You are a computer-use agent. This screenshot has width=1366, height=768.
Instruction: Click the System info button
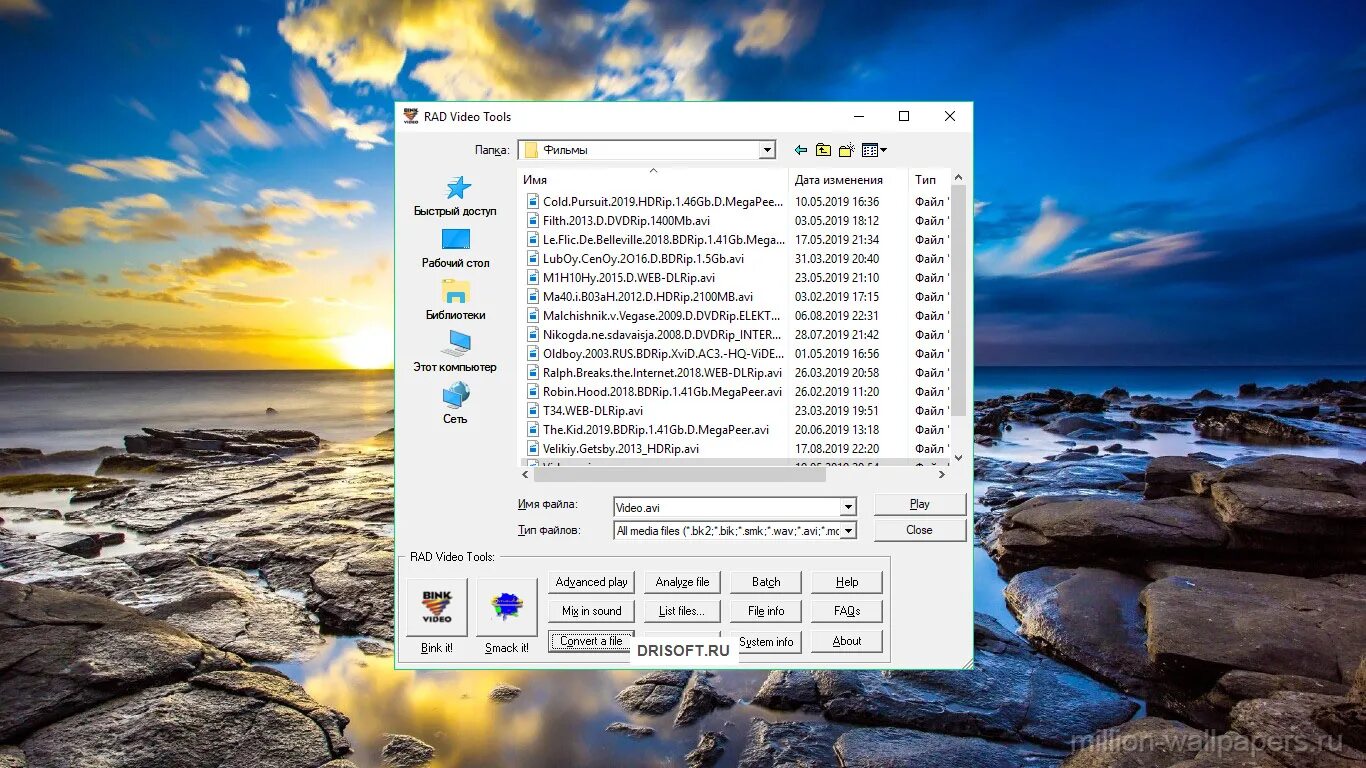tap(766, 642)
